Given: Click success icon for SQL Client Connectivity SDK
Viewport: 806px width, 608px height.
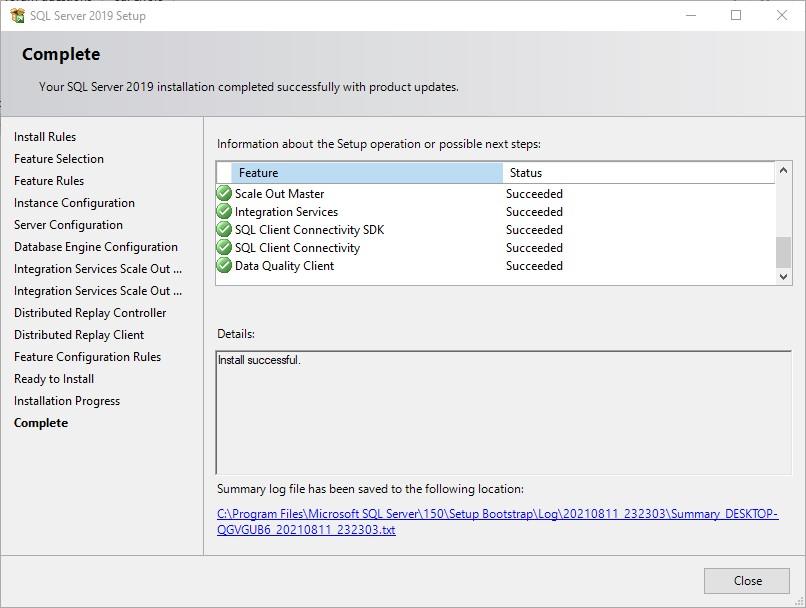Looking at the screenshot, I should pyautogui.click(x=224, y=230).
